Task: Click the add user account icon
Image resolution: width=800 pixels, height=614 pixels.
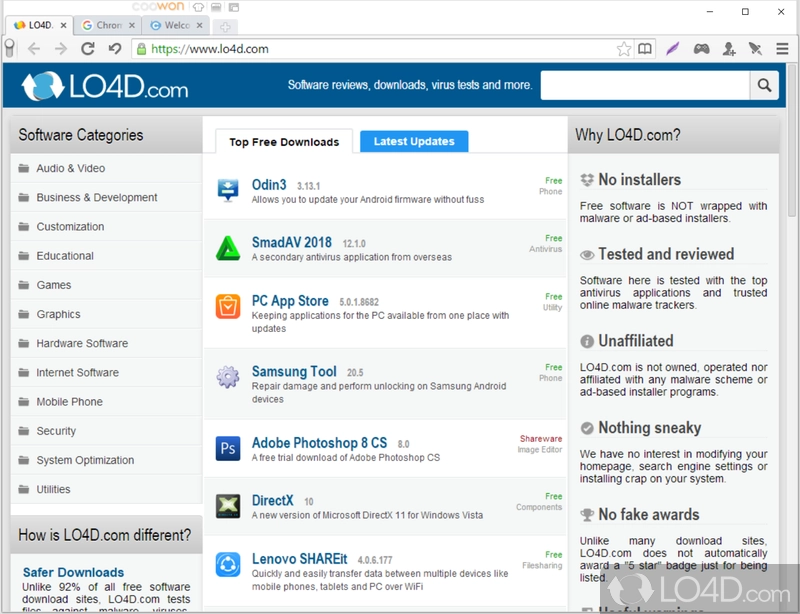Action: pyautogui.click(x=729, y=49)
